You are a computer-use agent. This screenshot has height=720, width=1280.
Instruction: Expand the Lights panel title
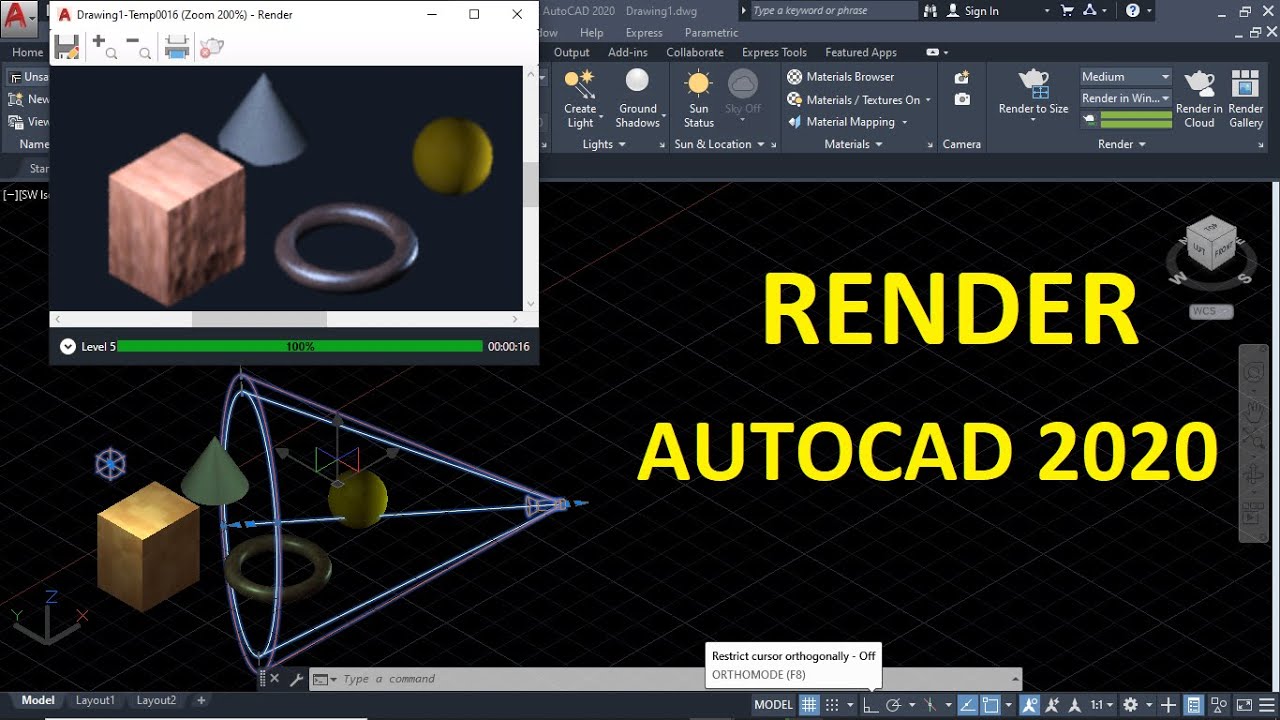pos(604,144)
